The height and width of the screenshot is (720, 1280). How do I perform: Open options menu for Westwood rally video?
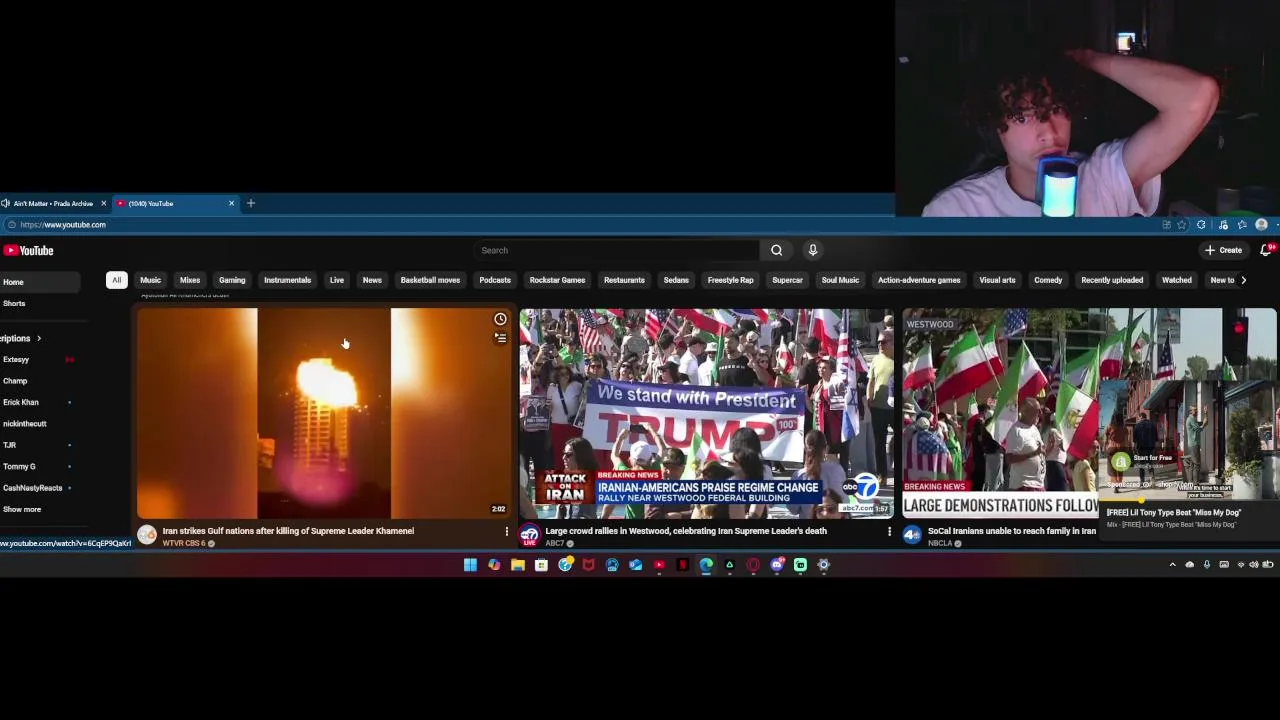[x=889, y=532]
